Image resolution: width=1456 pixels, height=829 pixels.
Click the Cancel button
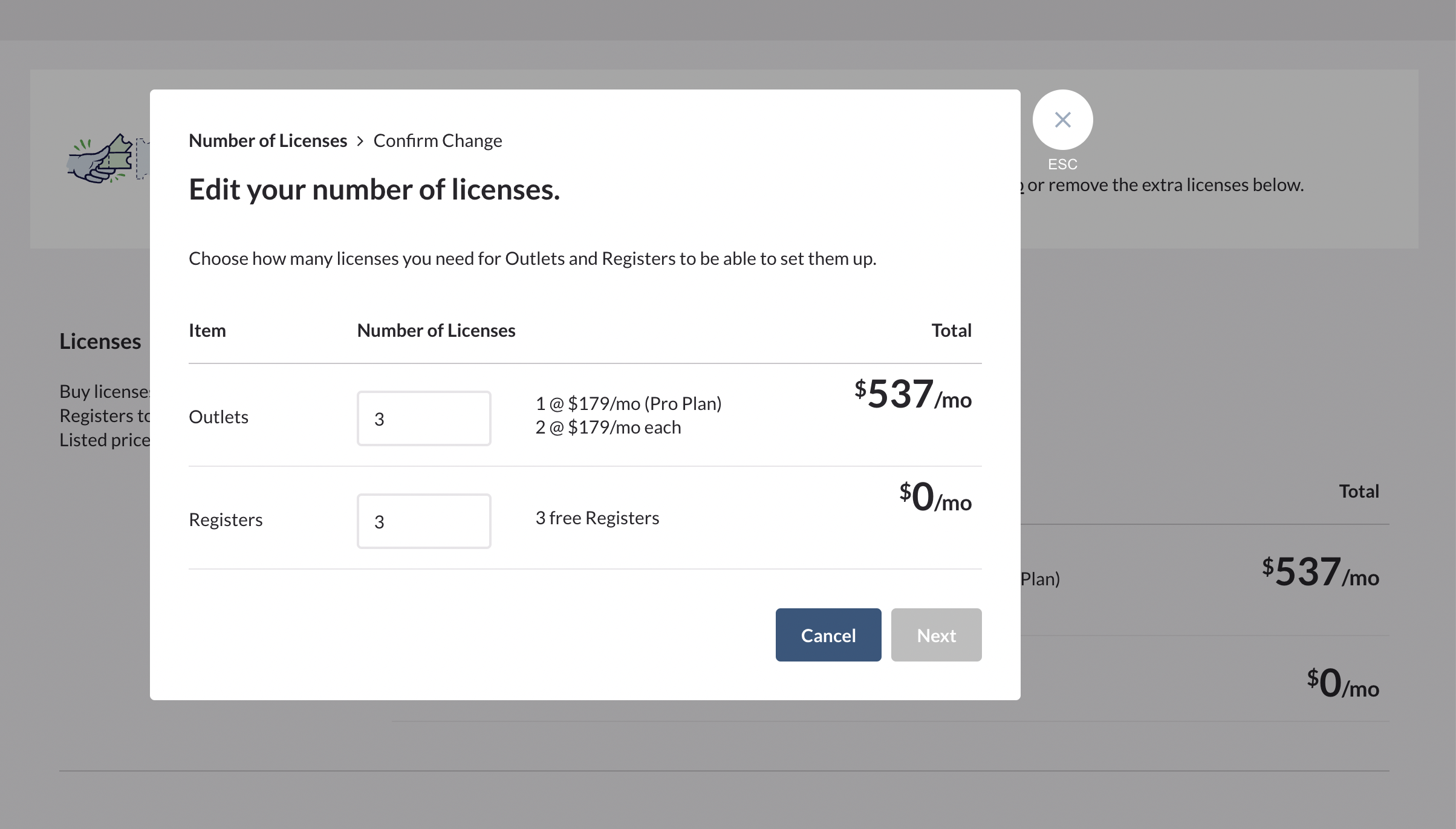pyautogui.click(x=828, y=634)
